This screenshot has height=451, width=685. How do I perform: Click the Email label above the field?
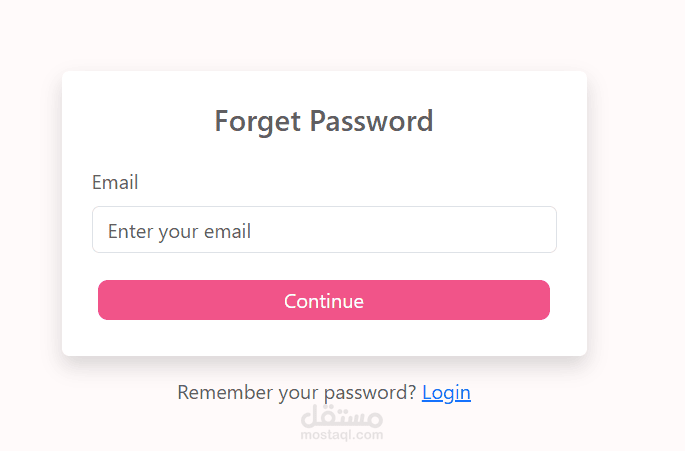click(115, 182)
